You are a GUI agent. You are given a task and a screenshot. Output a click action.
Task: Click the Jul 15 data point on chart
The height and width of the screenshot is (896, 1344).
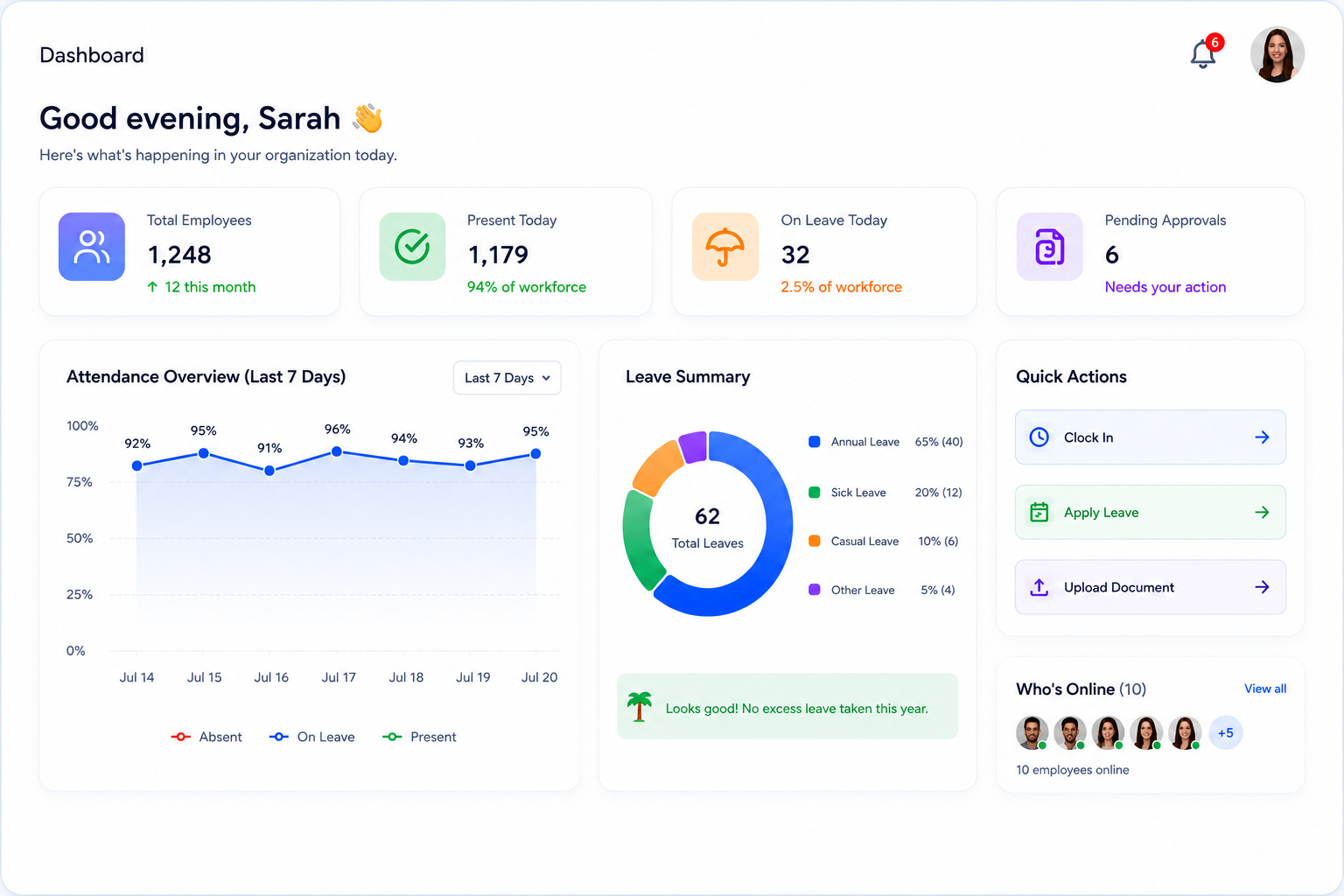[x=203, y=453]
